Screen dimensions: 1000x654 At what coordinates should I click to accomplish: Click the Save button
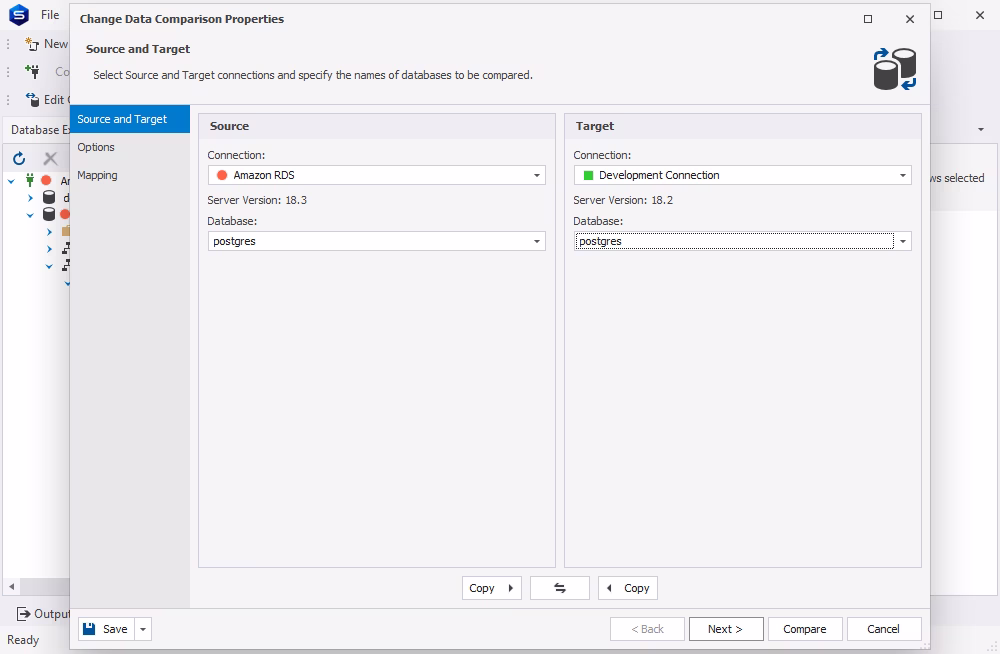coord(107,629)
